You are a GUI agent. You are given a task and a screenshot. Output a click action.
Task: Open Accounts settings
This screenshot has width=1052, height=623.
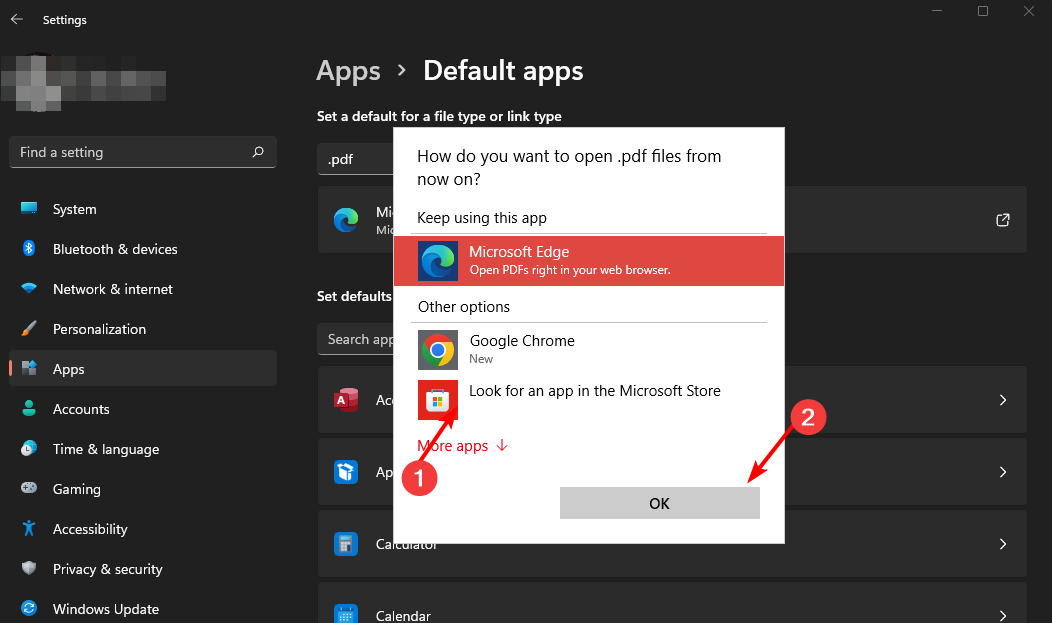point(143,409)
